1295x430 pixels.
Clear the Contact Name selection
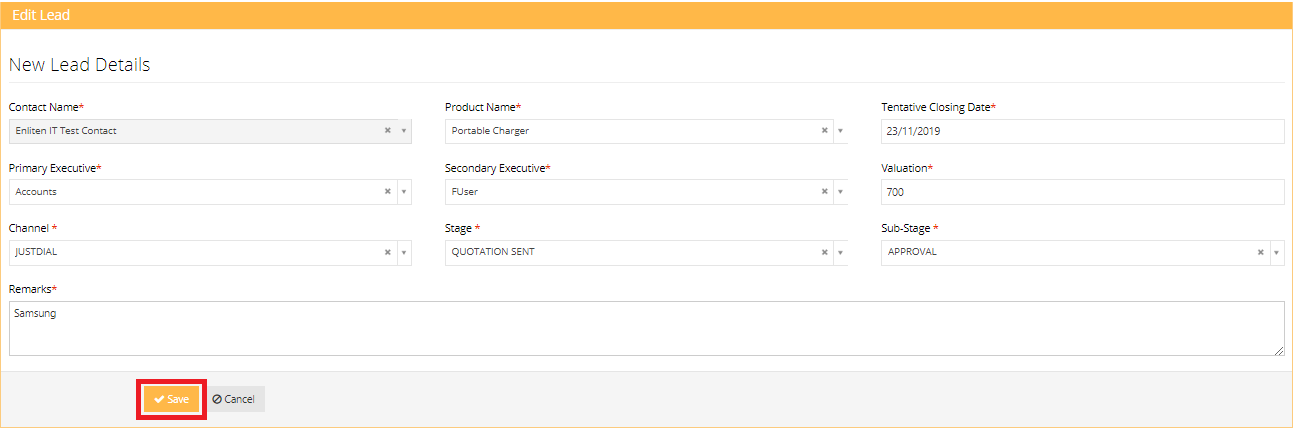click(x=387, y=131)
